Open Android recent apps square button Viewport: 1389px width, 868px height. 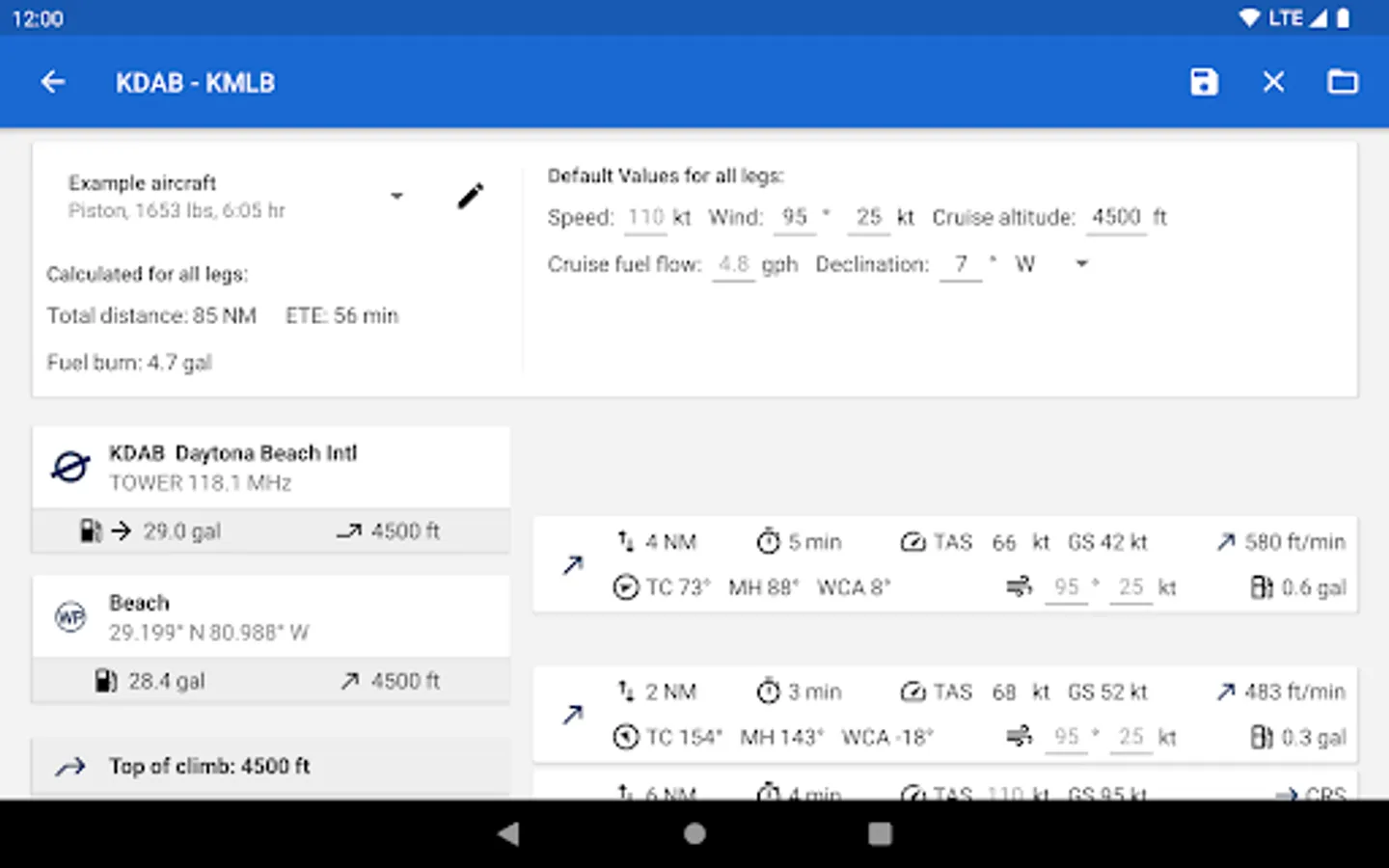click(880, 833)
